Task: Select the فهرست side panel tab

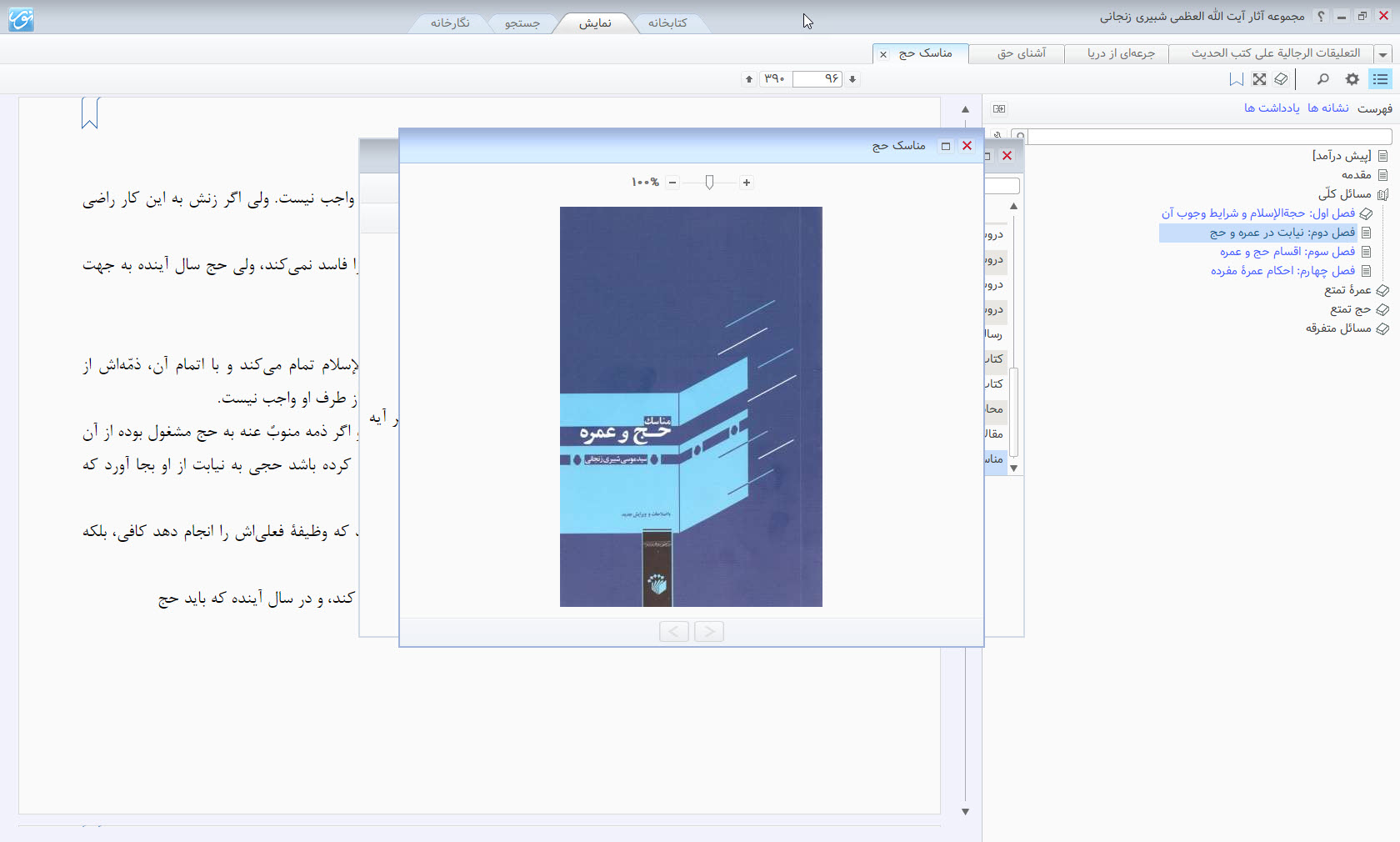Action: click(x=1375, y=108)
